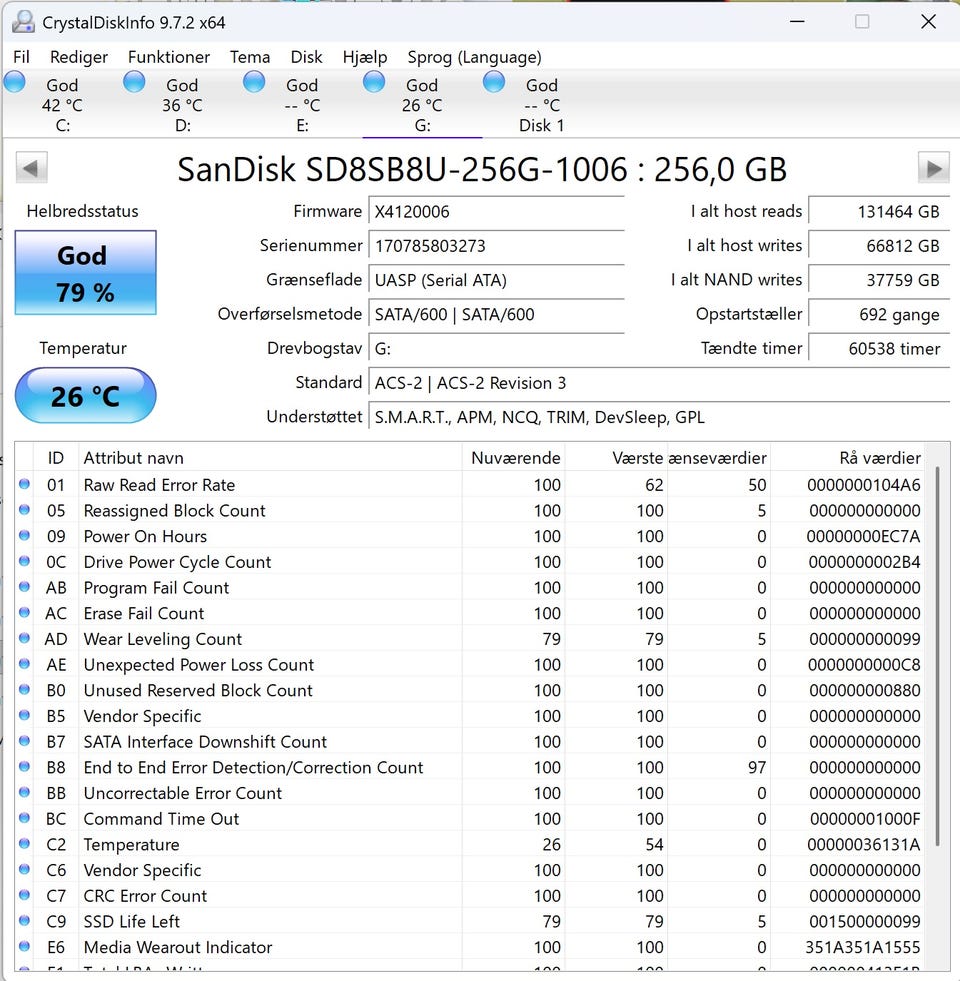Click the Serienummer value field

tap(496, 246)
